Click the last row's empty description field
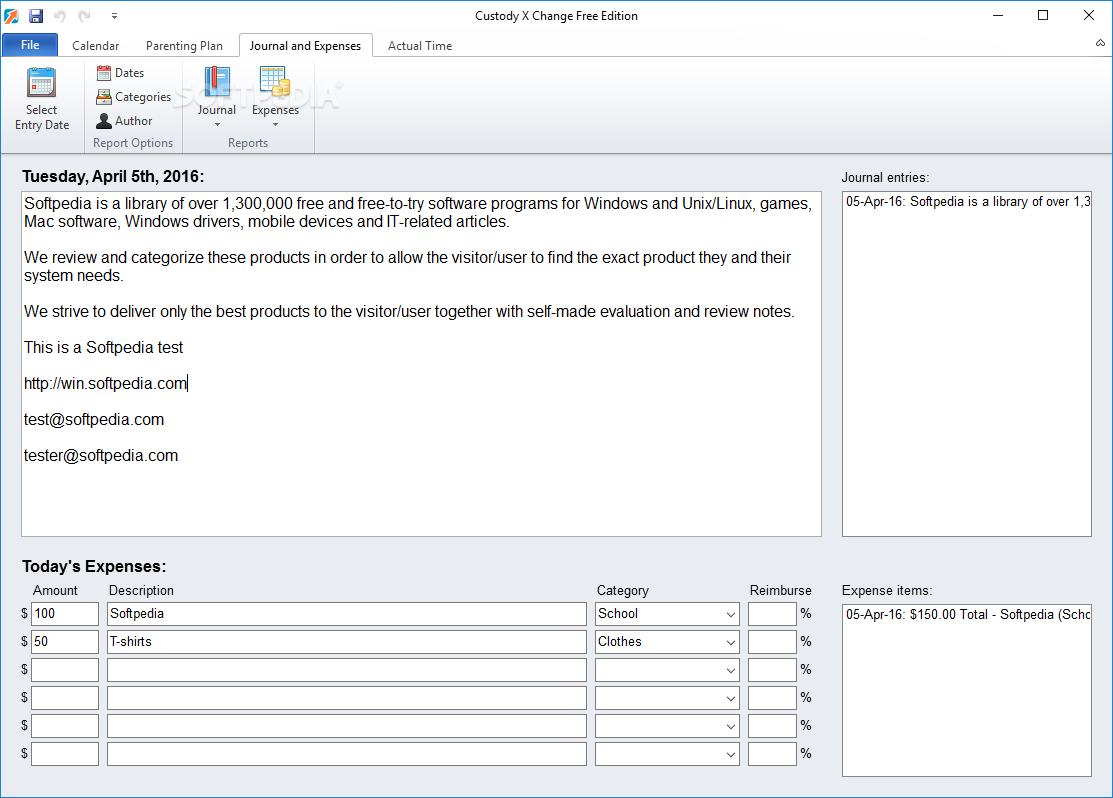 [x=346, y=754]
